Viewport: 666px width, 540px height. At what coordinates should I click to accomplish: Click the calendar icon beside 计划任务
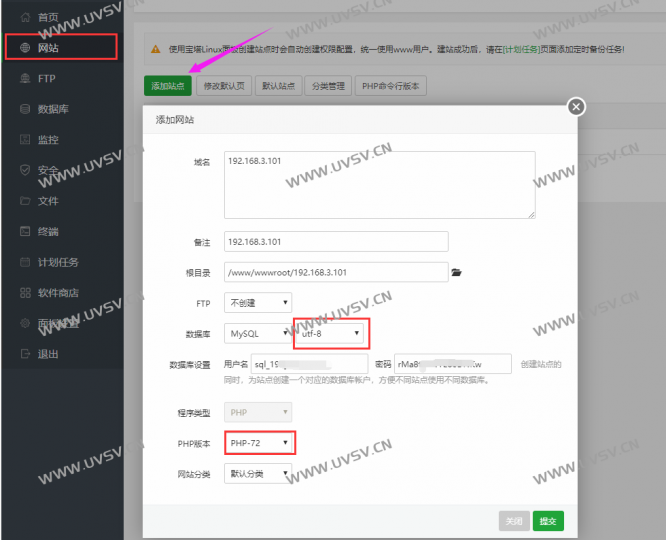pyautogui.click(x=25, y=262)
